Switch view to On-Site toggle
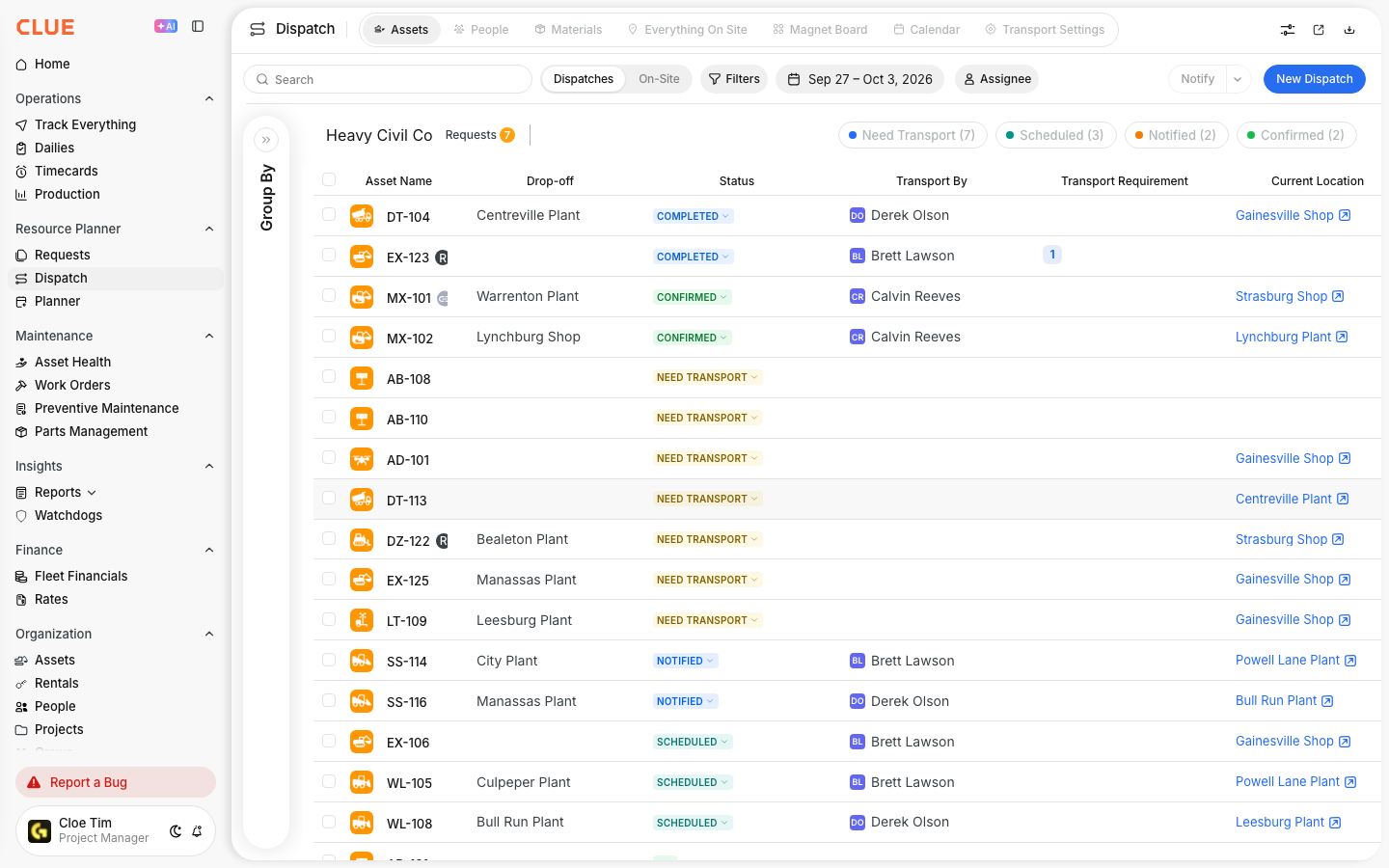Viewport: 1389px width, 868px height. 659,79
